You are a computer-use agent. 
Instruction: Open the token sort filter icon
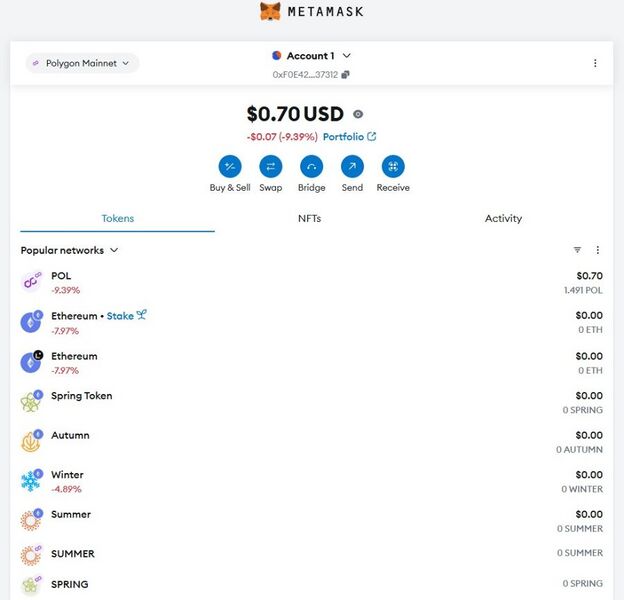click(x=577, y=250)
